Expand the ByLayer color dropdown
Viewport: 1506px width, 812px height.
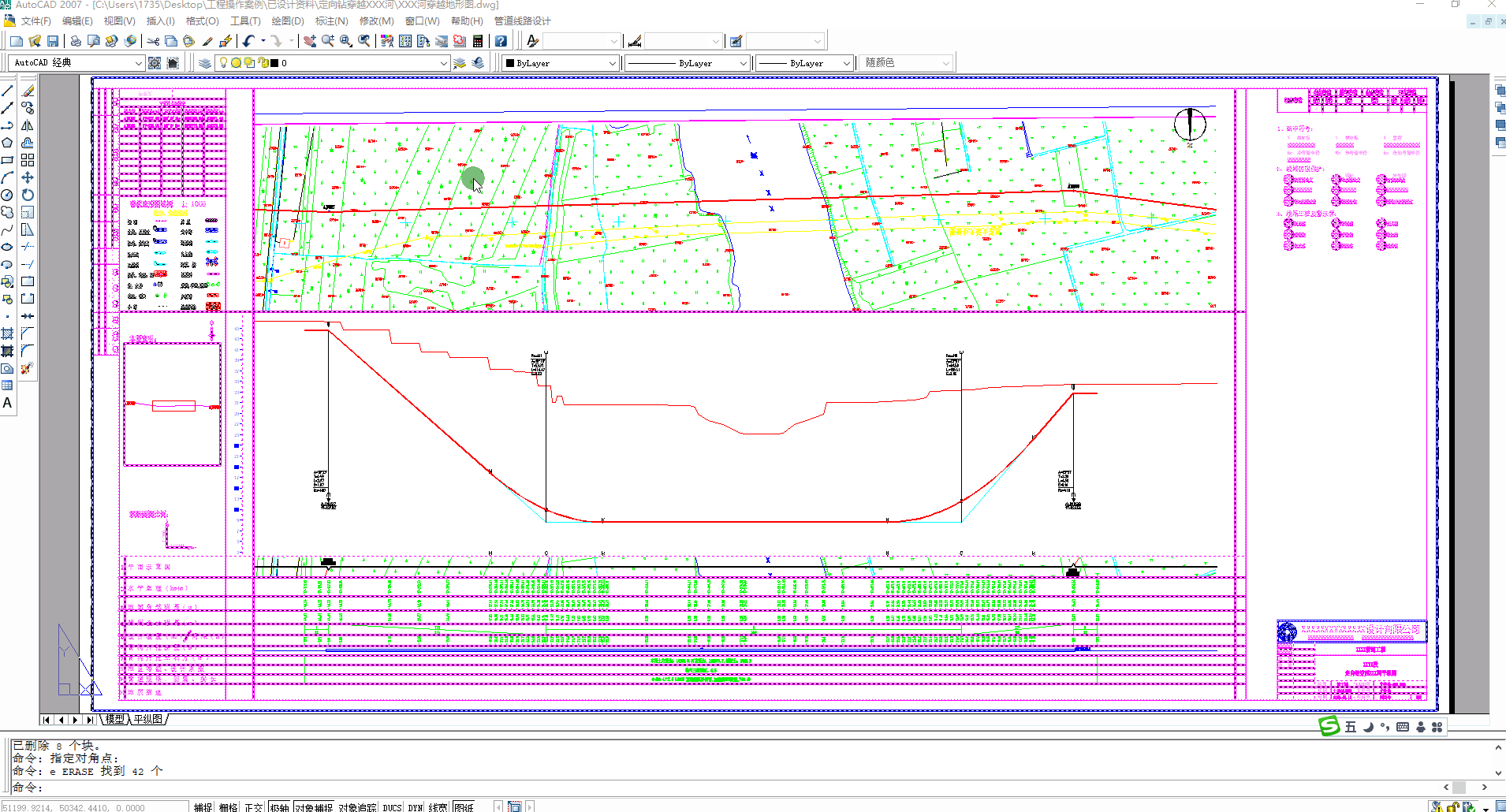tap(613, 63)
